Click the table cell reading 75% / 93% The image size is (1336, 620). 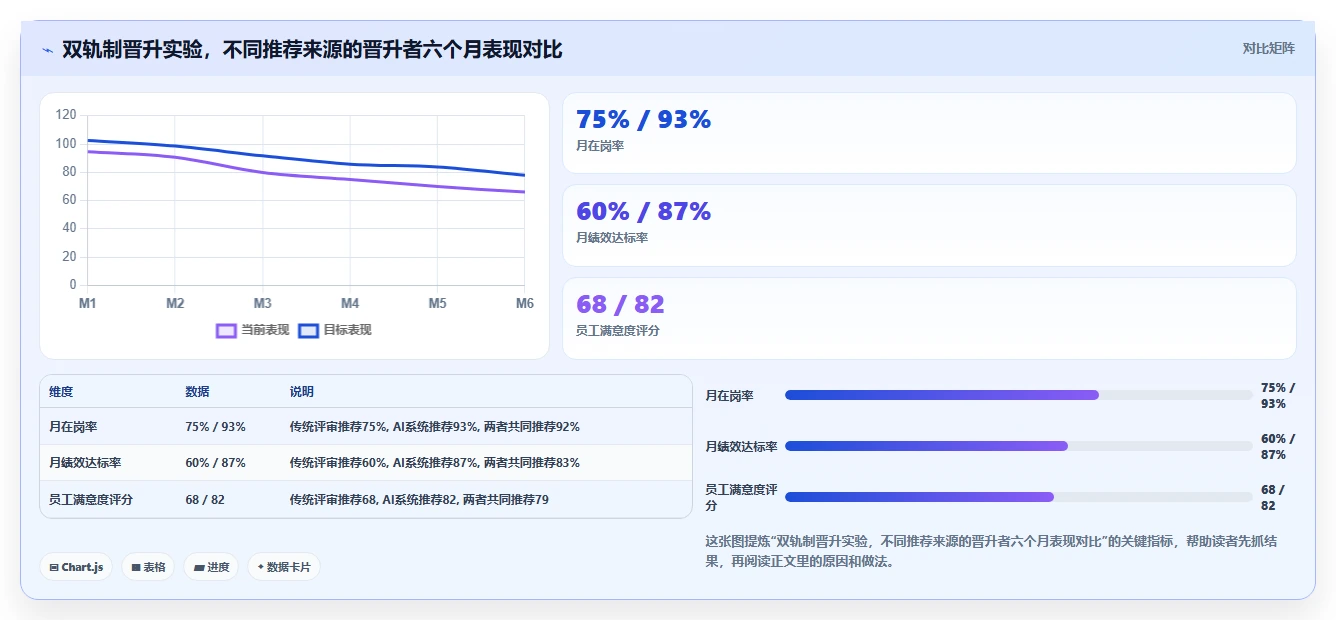coord(215,427)
